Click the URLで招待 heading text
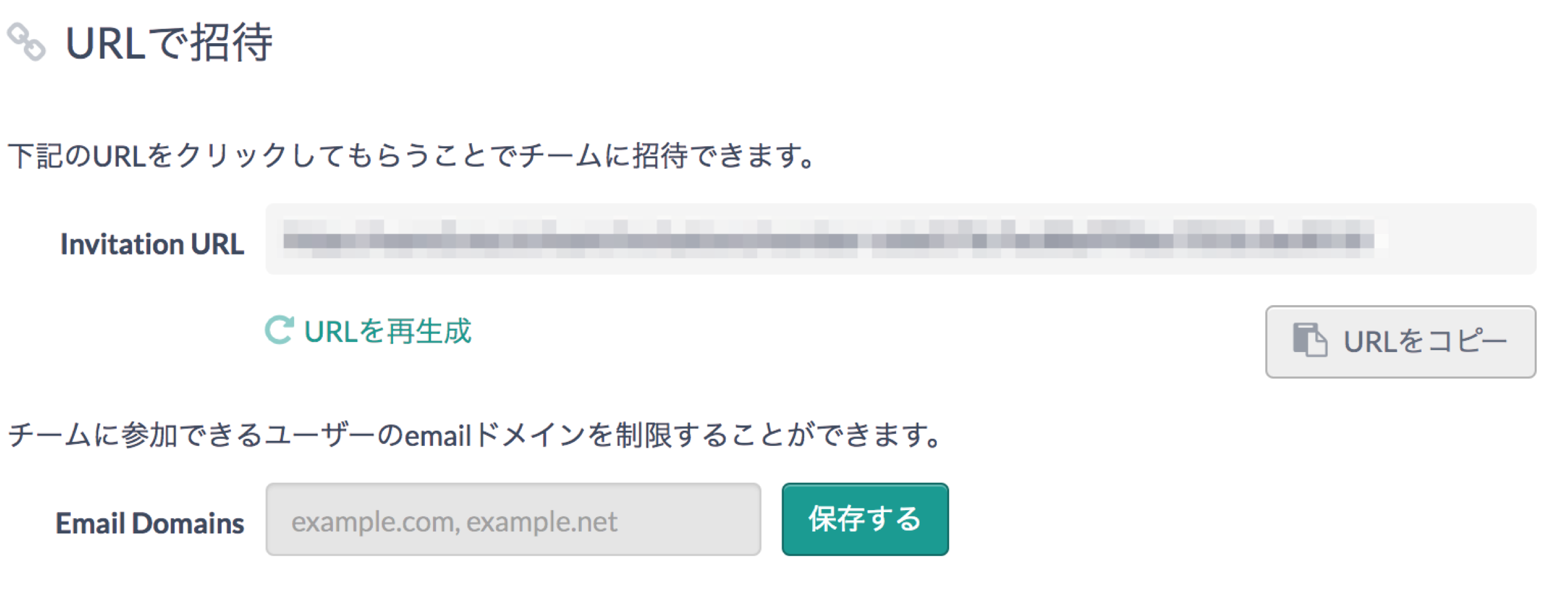1568x609 pixels. pos(169,43)
